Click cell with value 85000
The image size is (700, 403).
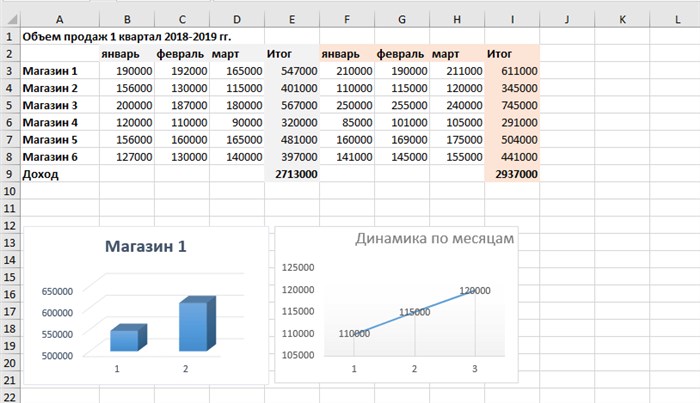(347, 122)
